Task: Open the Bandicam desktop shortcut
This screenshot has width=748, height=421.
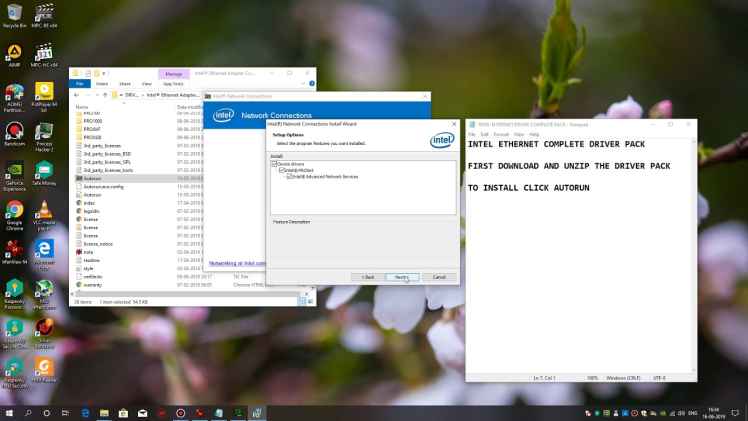Action: (x=15, y=132)
